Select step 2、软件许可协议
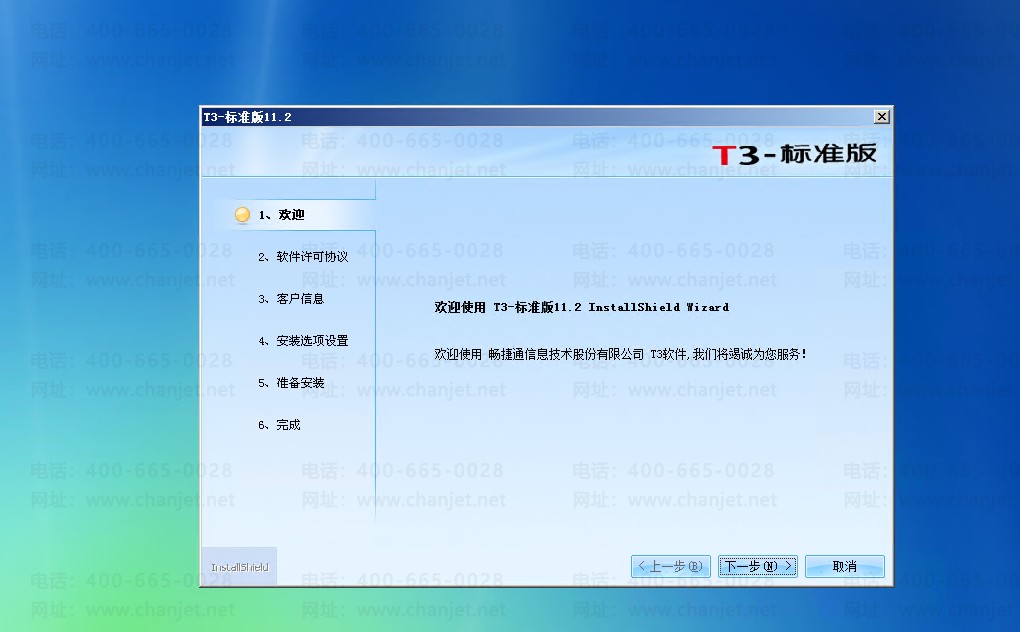This screenshot has height=632, width=1020. pos(303,257)
